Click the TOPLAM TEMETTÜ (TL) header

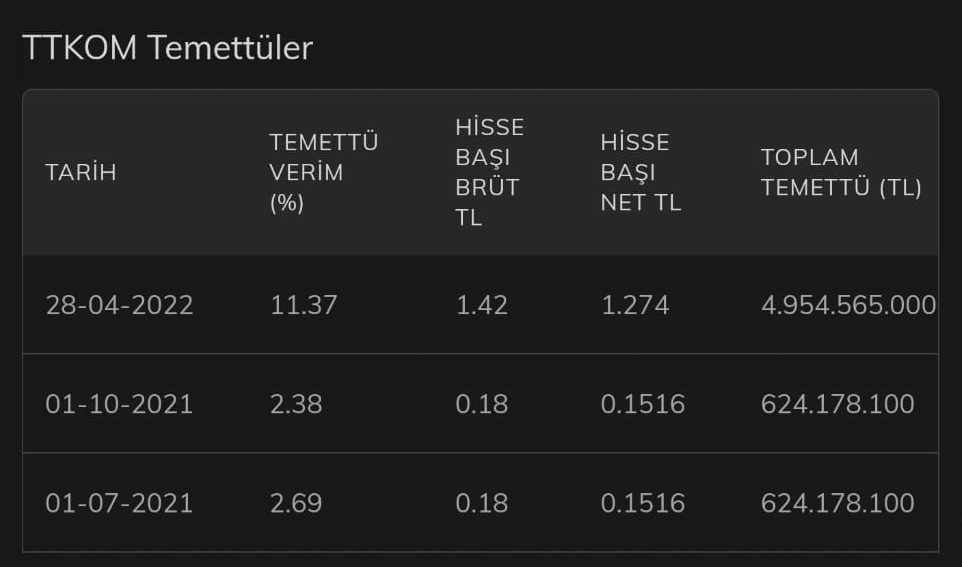[x=841, y=172]
